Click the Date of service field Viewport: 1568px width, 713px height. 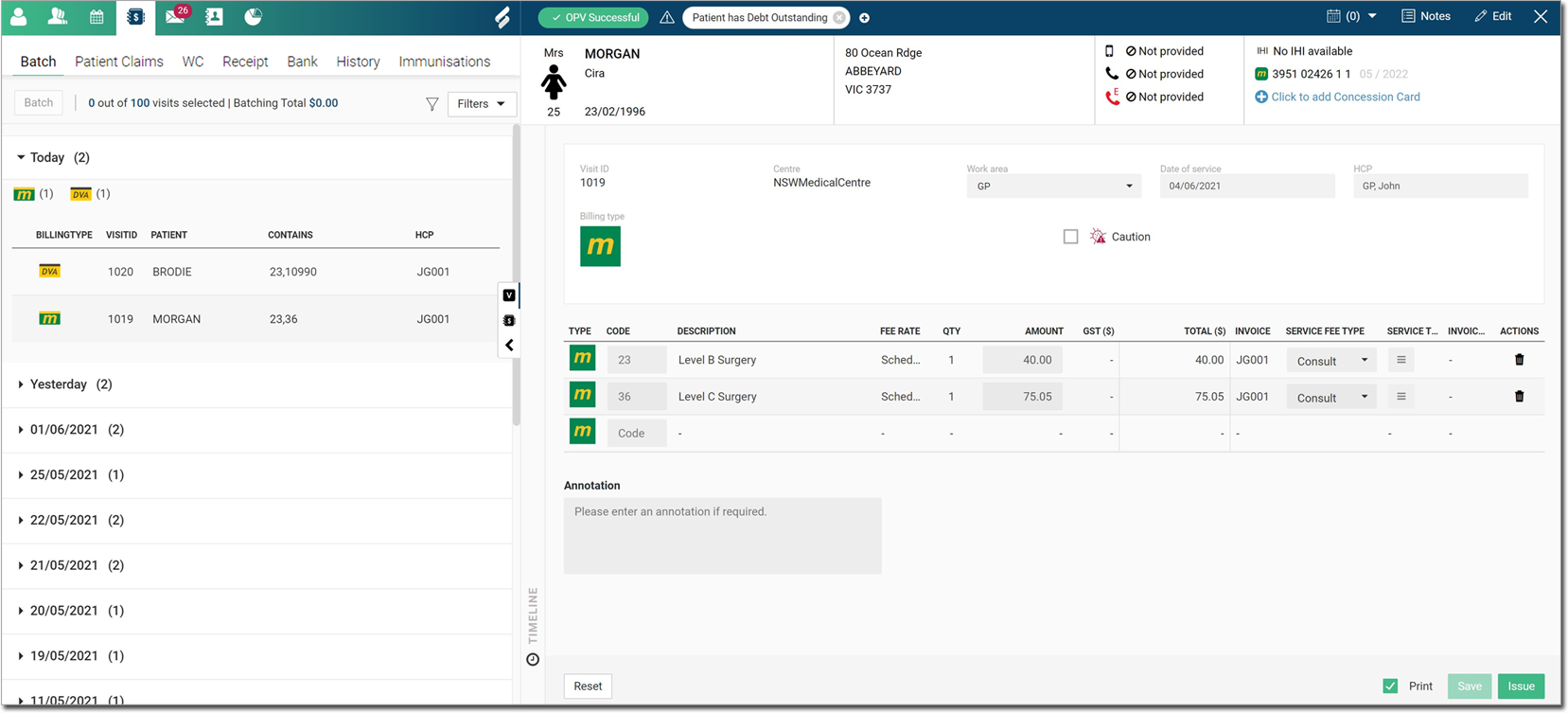point(1247,187)
